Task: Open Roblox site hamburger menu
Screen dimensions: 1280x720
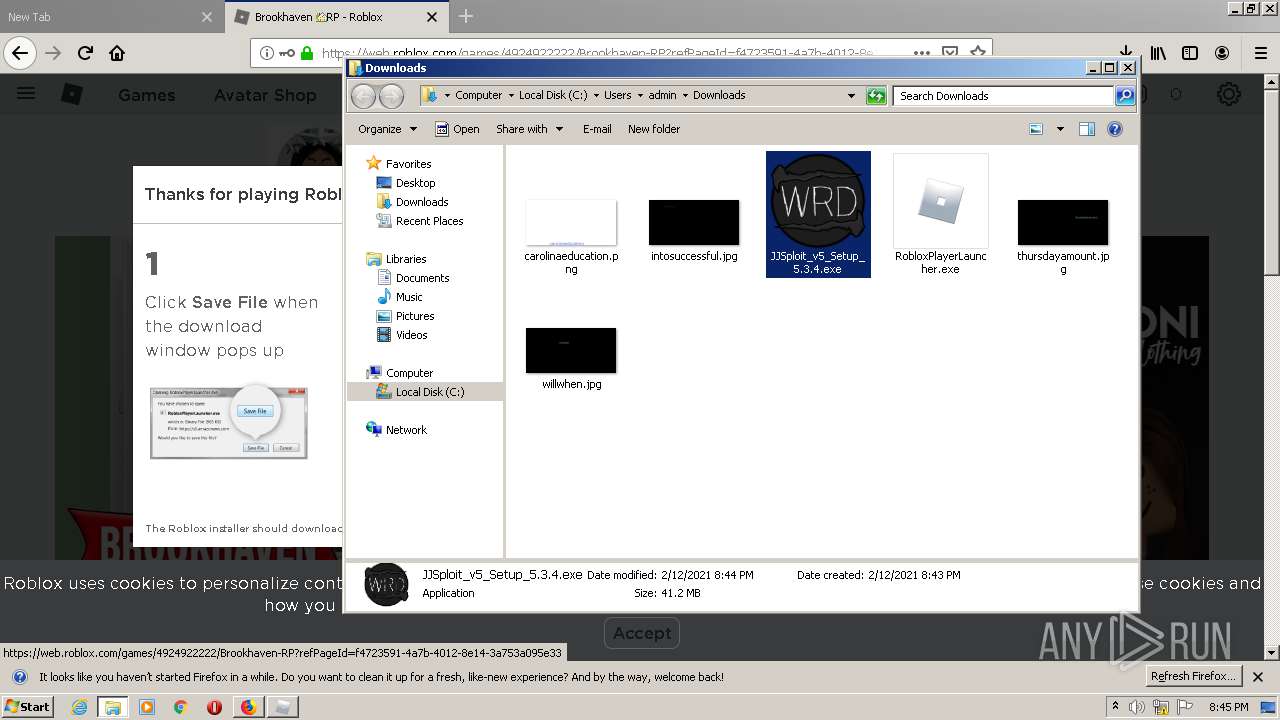Action: pos(26,94)
